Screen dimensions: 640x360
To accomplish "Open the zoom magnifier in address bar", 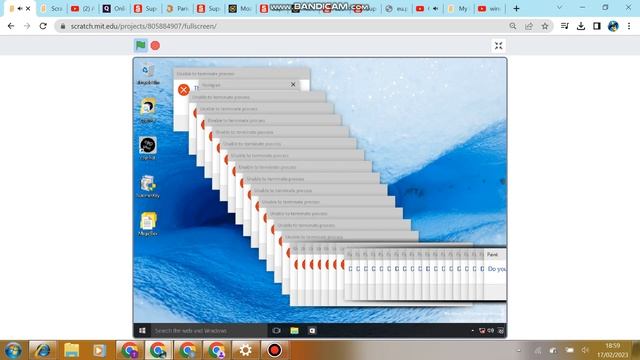I will [x=513, y=26].
